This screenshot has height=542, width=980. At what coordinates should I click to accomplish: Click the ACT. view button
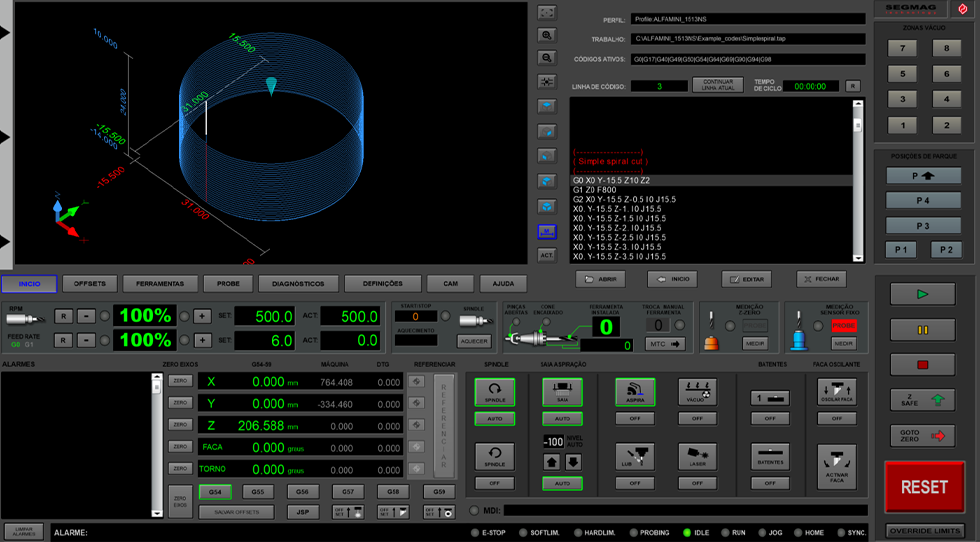(x=547, y=255)
